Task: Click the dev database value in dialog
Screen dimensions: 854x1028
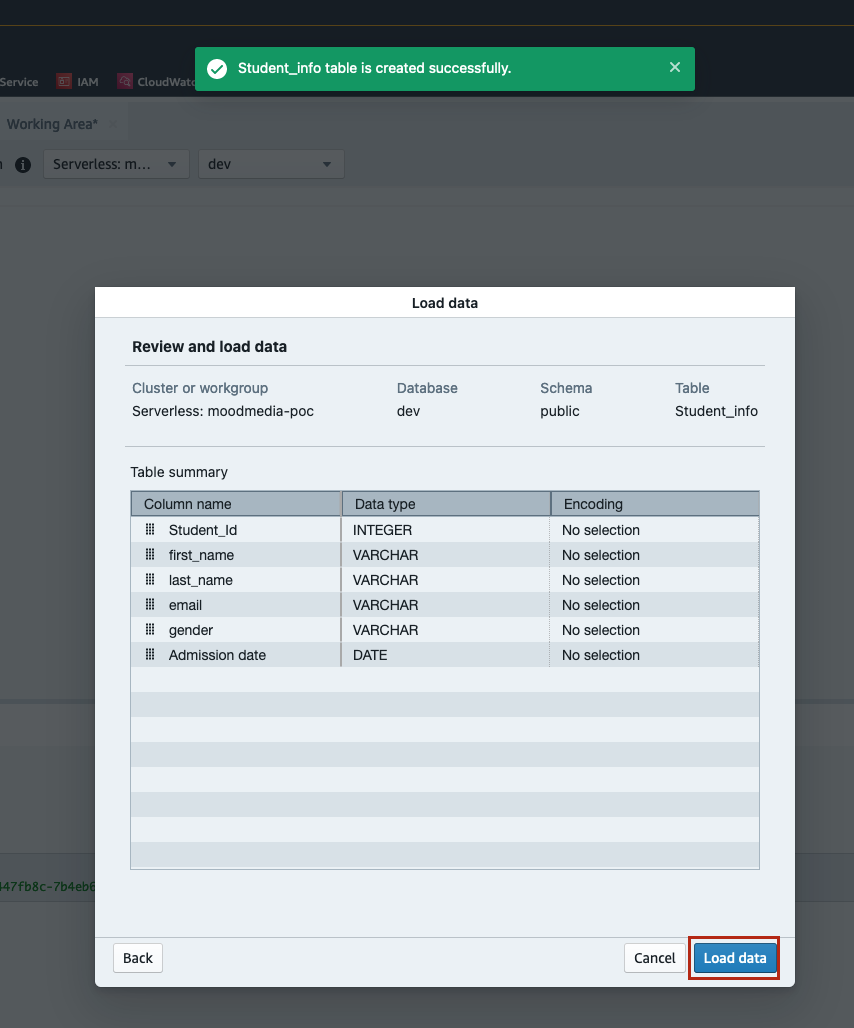Action: click(408, 411)
